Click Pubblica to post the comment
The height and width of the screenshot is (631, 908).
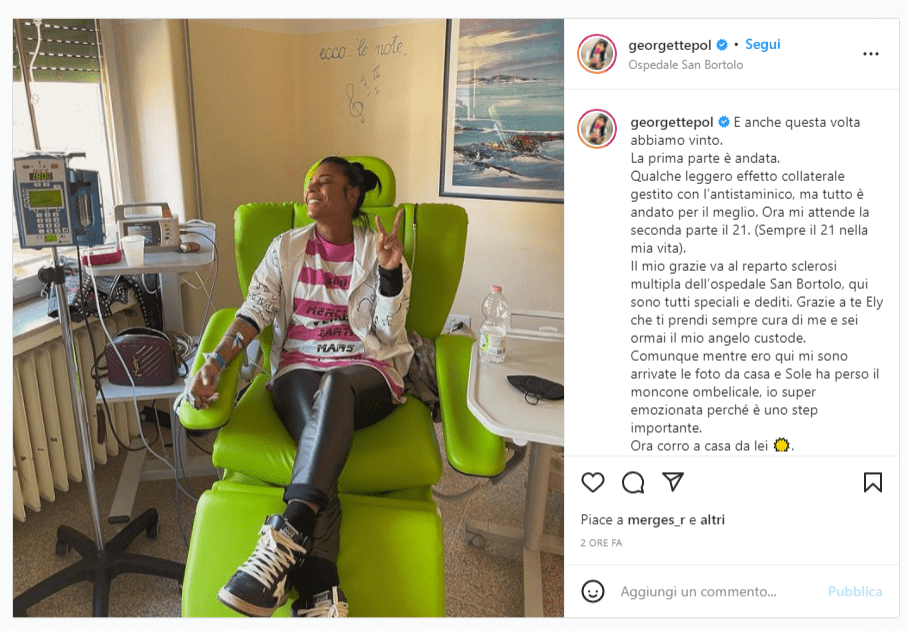point(855,592)
